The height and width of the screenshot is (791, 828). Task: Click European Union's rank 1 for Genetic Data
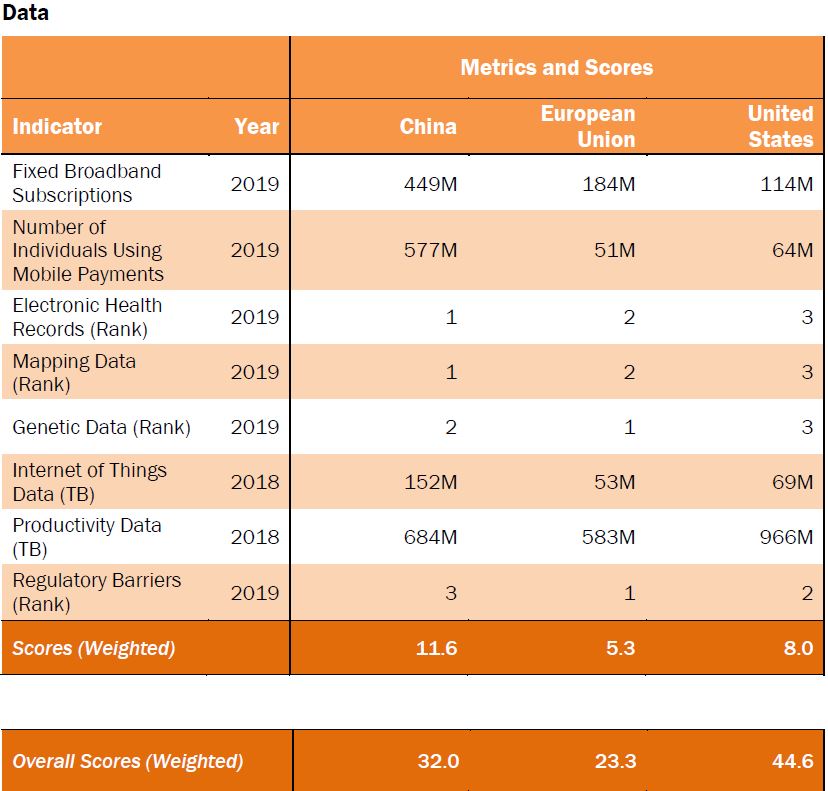tap(629, 427)
